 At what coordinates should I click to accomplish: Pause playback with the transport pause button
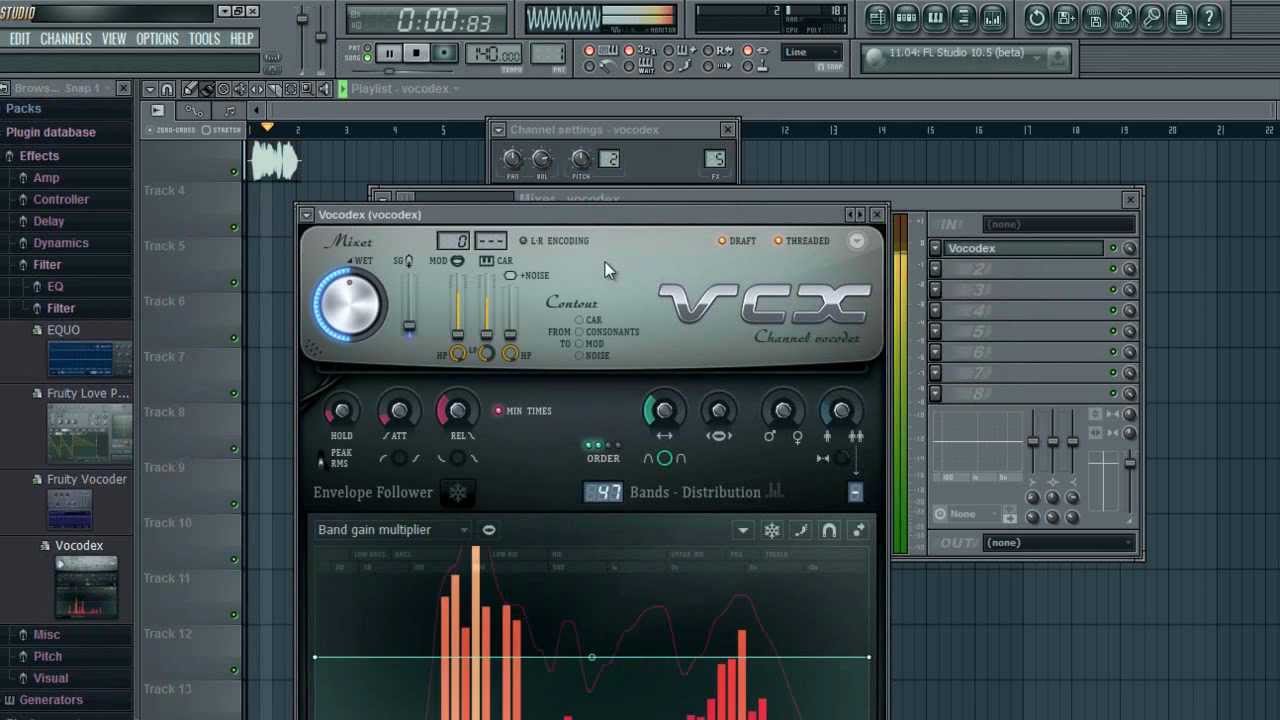(x=389, y=53)
